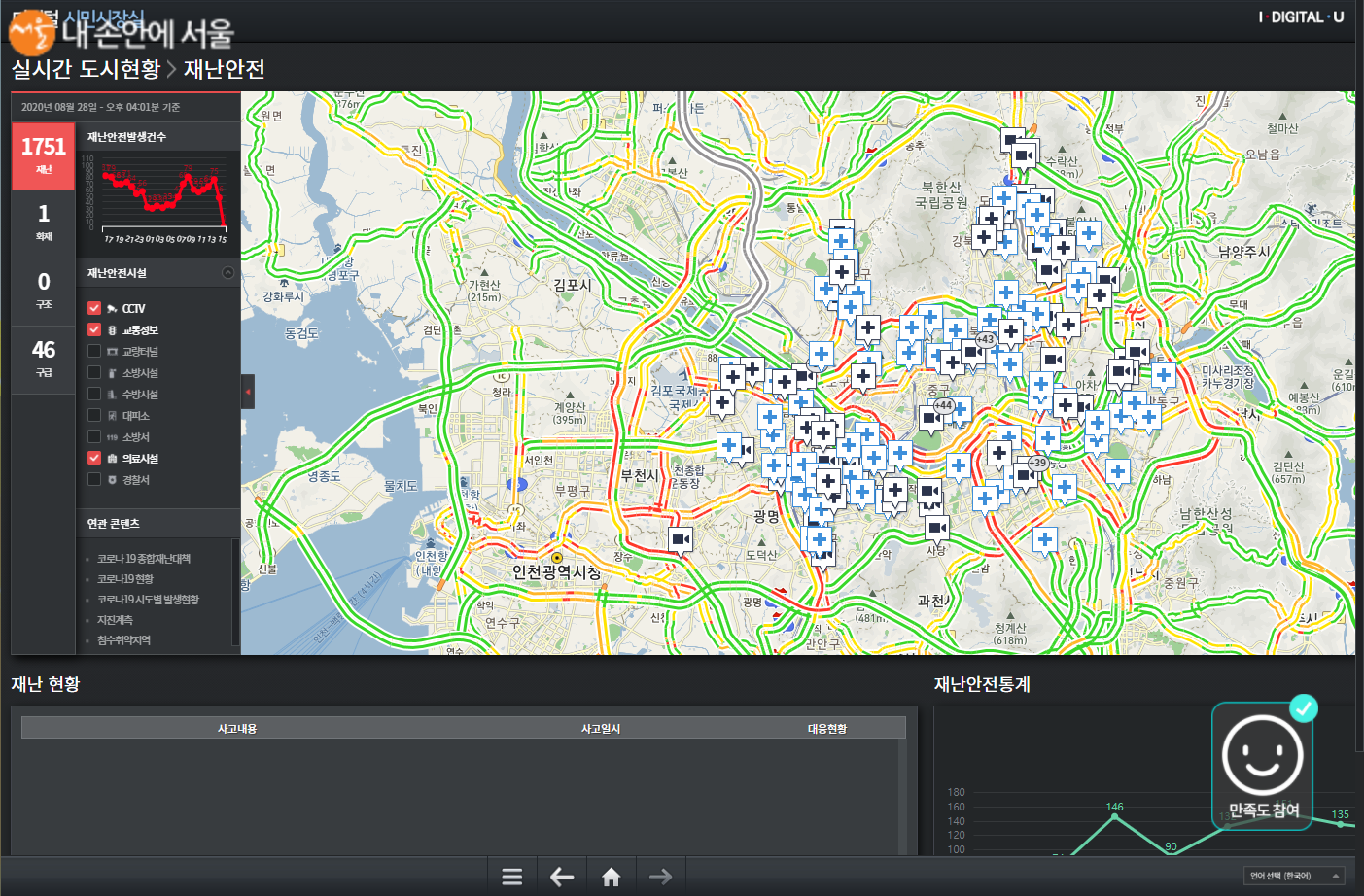Click the 사고내용 column header
Viewport: 1364px width, 896px height.
pos(237,729)
